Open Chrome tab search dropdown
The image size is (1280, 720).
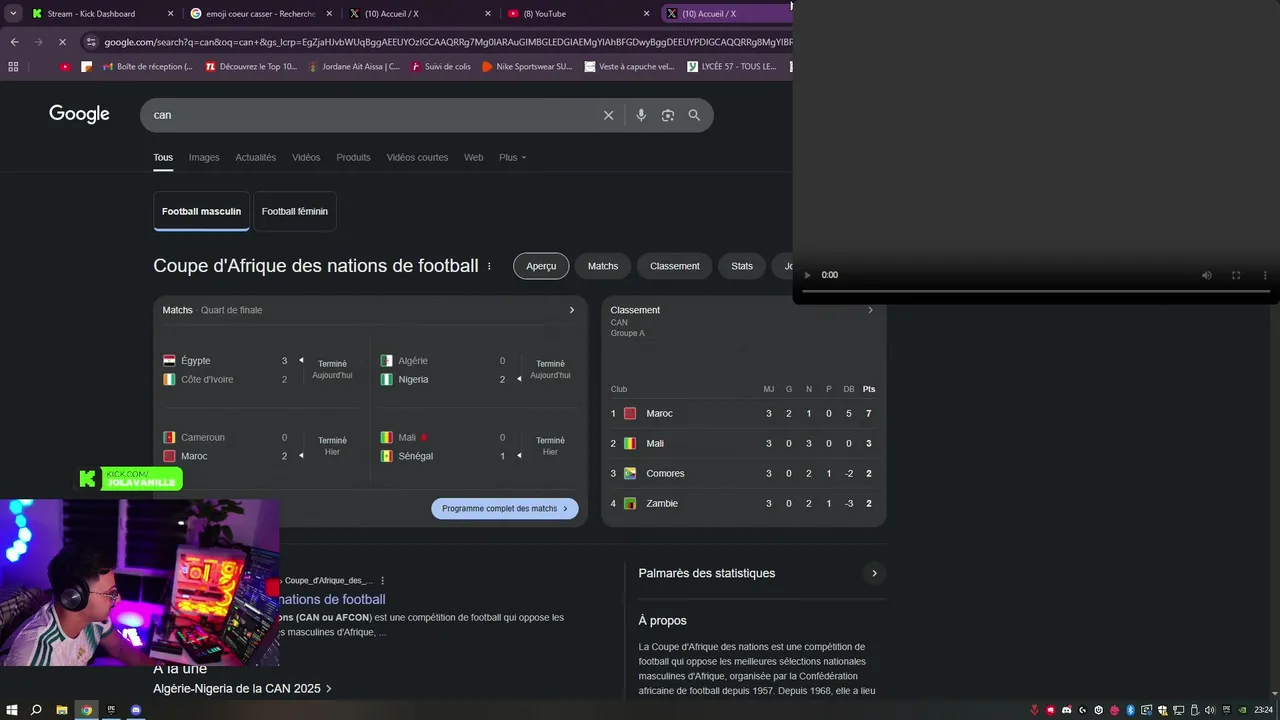pyautogui.click(x=13, y=14)
